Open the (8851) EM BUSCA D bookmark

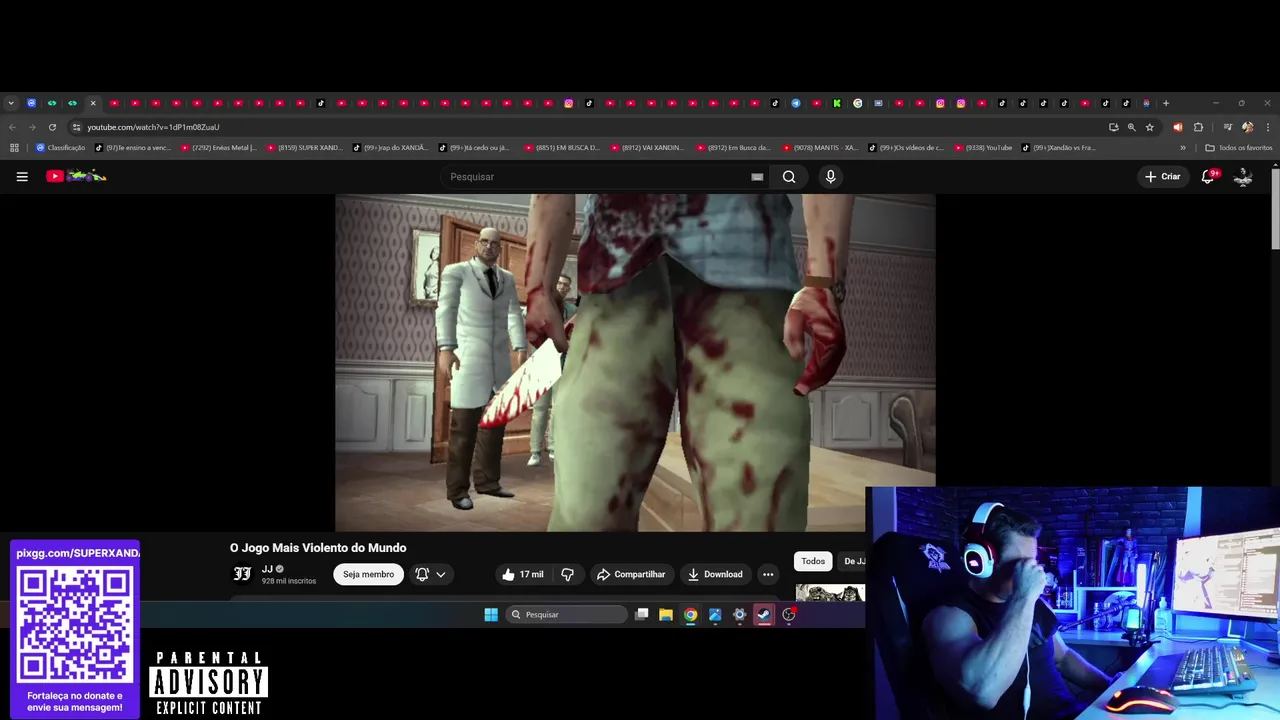562,148
